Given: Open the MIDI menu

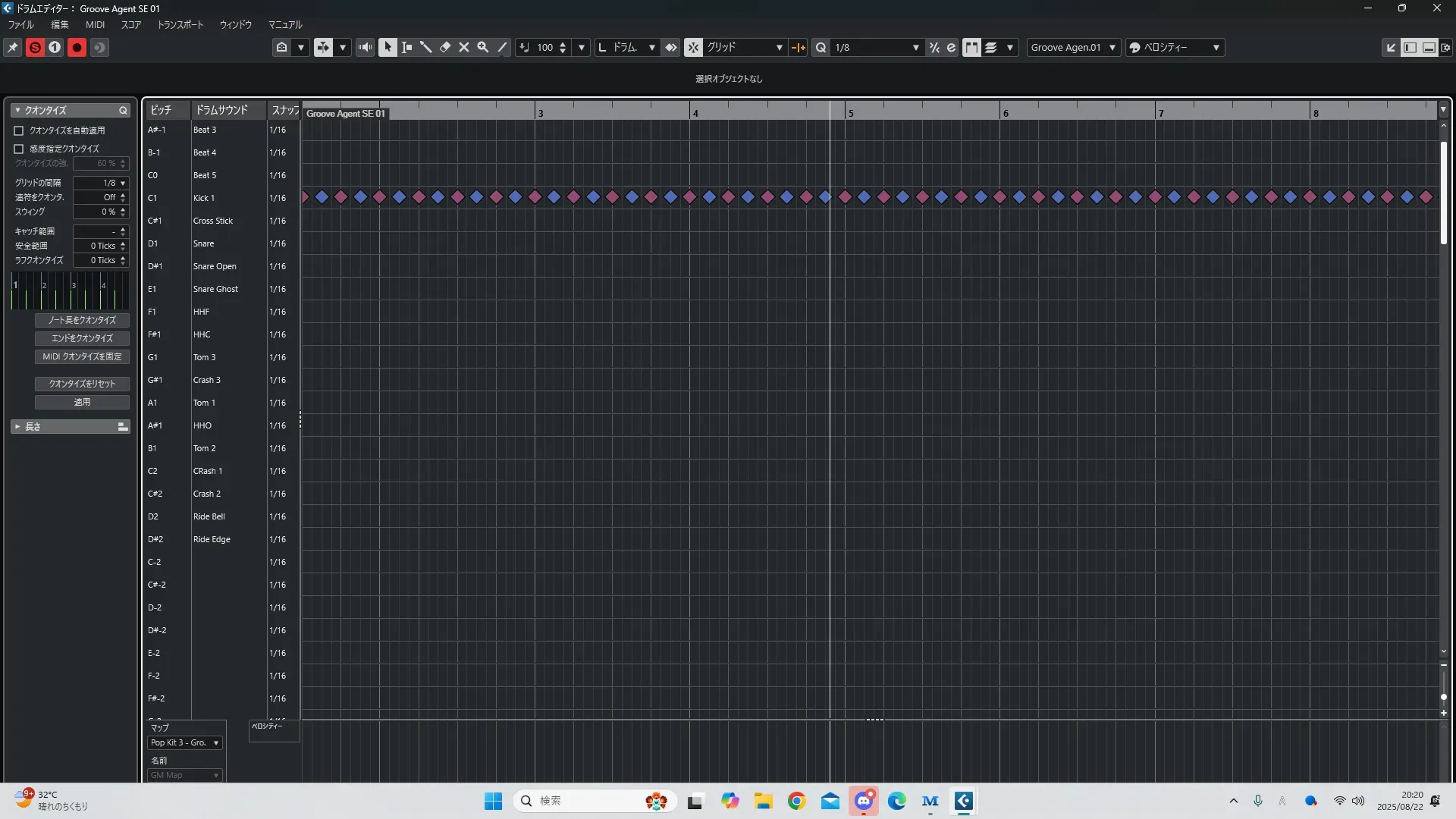Looking at the screenshot, I should 95,25.
